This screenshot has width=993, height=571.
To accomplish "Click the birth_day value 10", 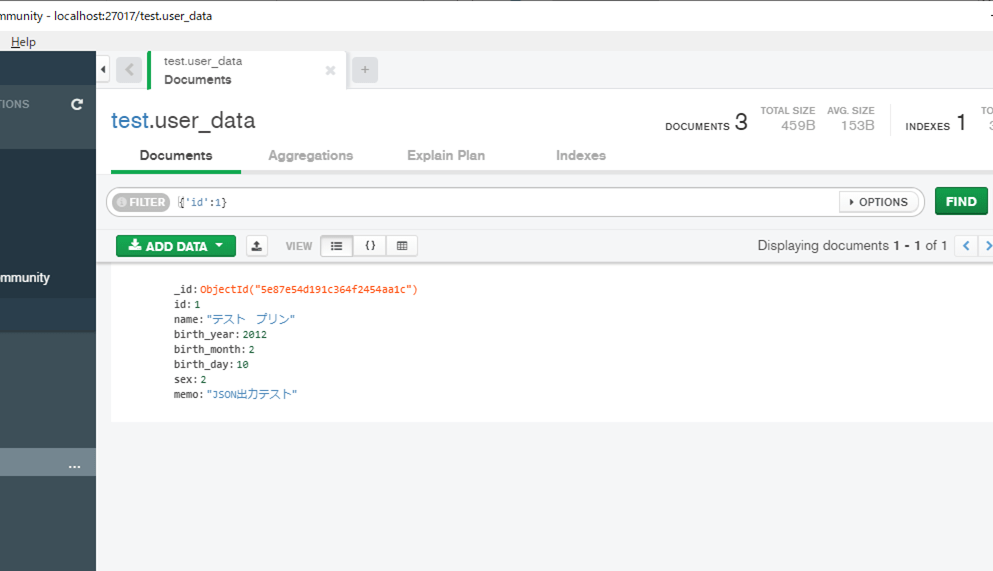I will (x=243, y=365).
